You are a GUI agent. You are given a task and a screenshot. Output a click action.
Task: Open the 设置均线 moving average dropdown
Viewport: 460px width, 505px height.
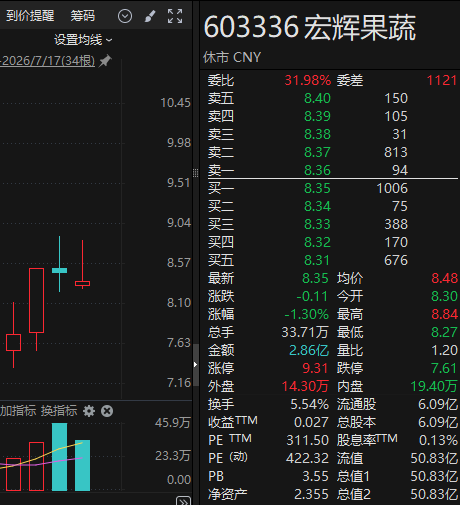pyautogui.click(x=83, y=40)
